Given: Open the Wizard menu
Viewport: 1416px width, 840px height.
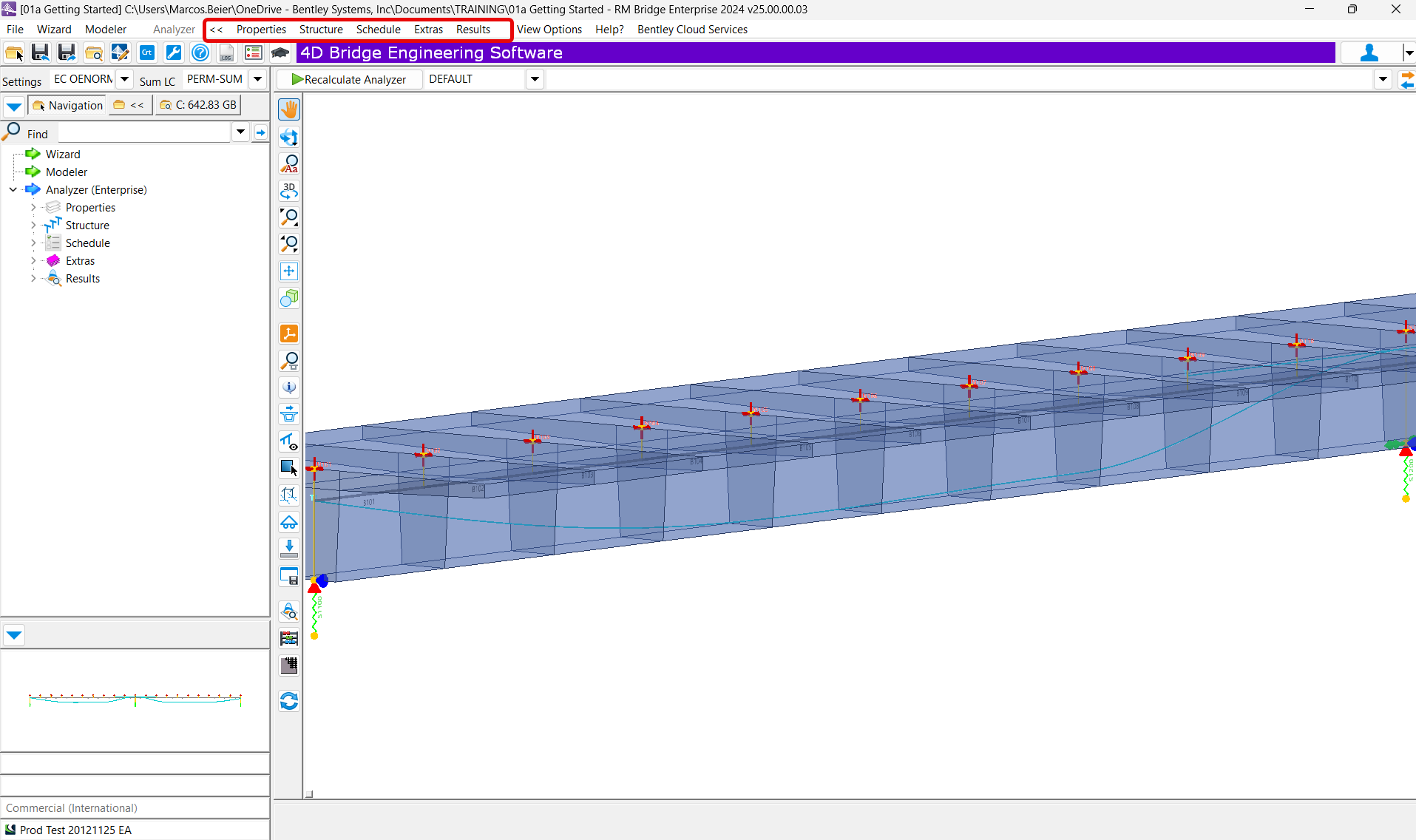Looking at the screenshot, I should 54,30.
